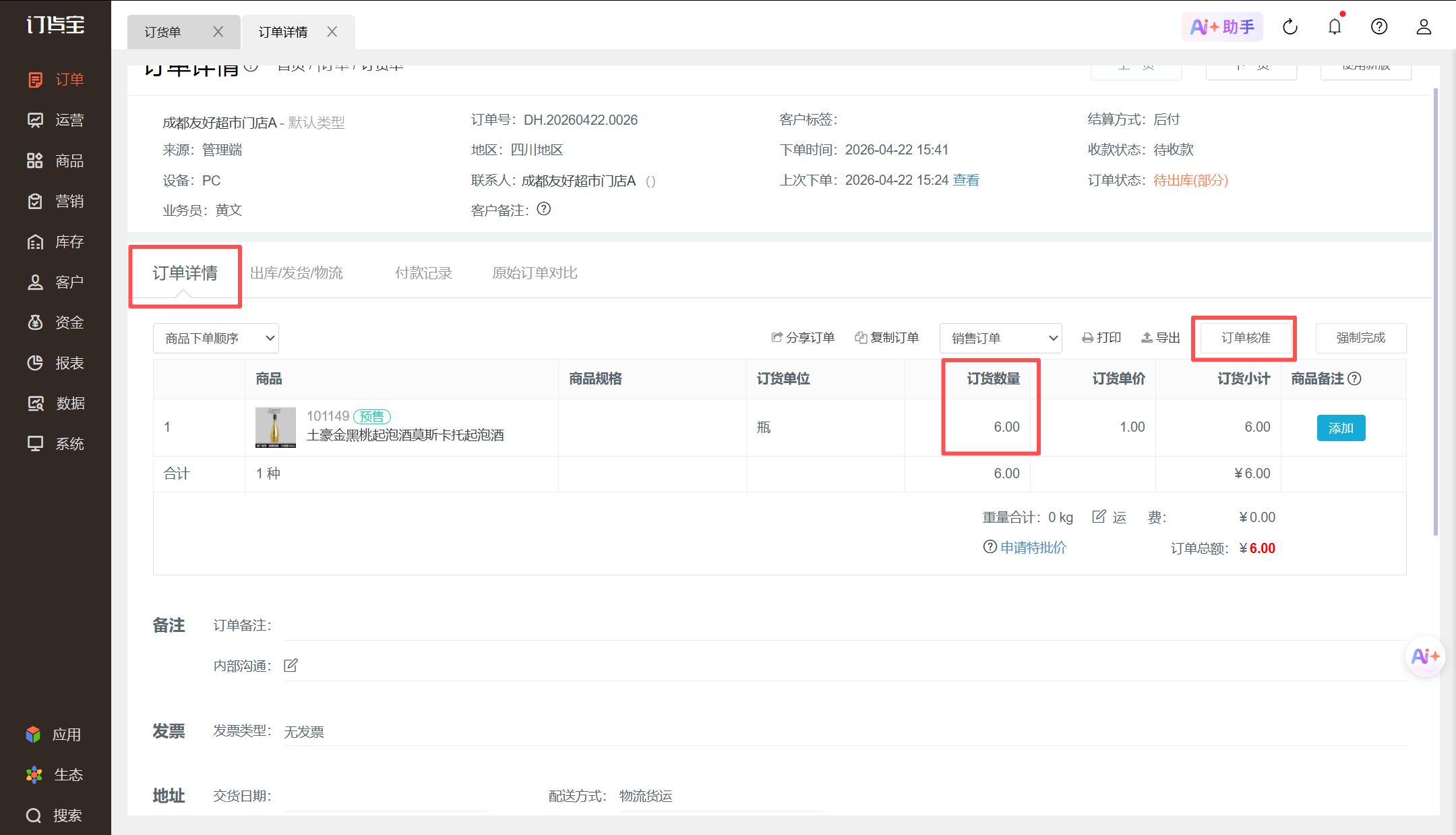Open the 搜索 search in the sidebar
Image resolution: width=1456 pixels, height=835 pixels.
coord(54,815)
